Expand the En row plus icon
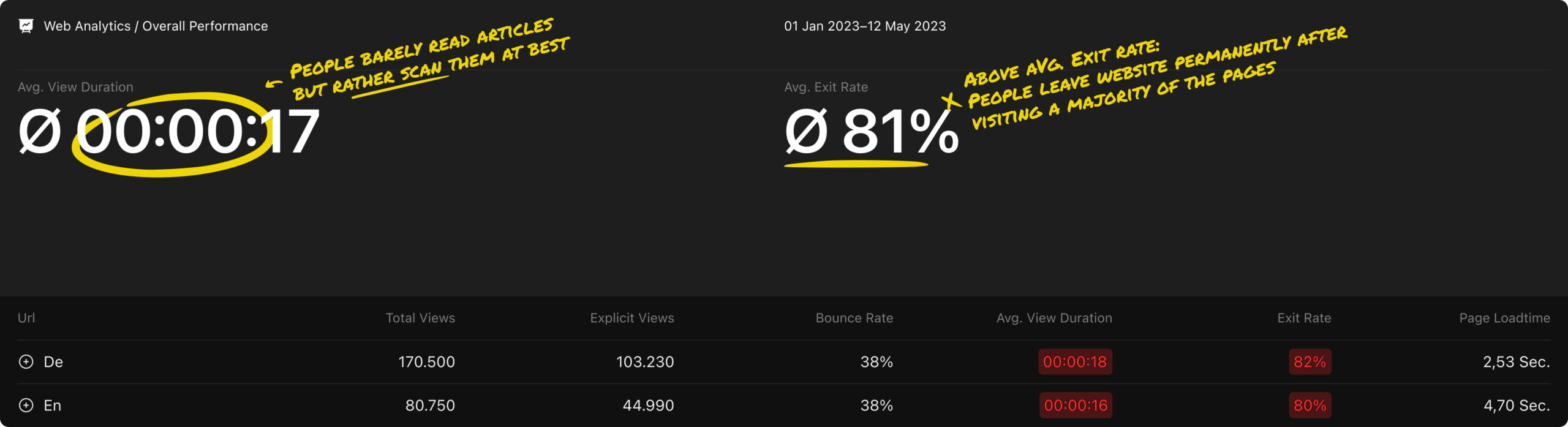 [x=26, y=405]
